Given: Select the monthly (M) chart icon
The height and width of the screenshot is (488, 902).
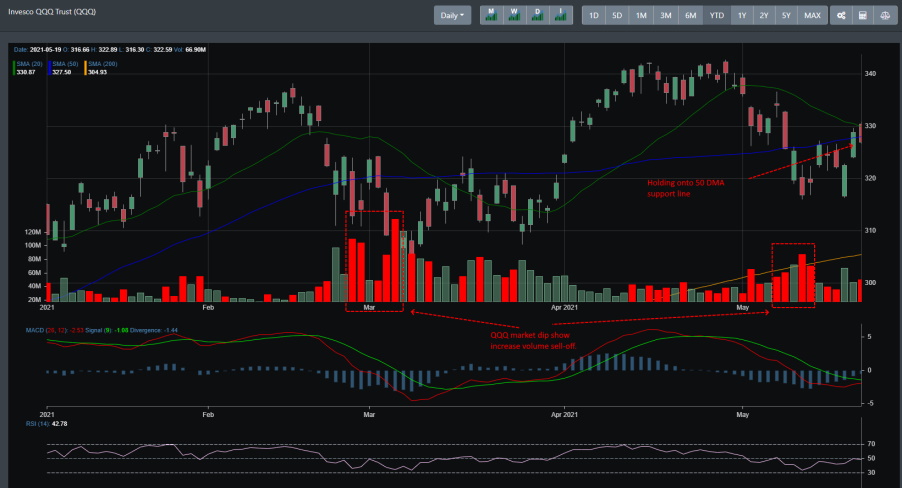Looking at the screenshot, I should pos(491,16).
